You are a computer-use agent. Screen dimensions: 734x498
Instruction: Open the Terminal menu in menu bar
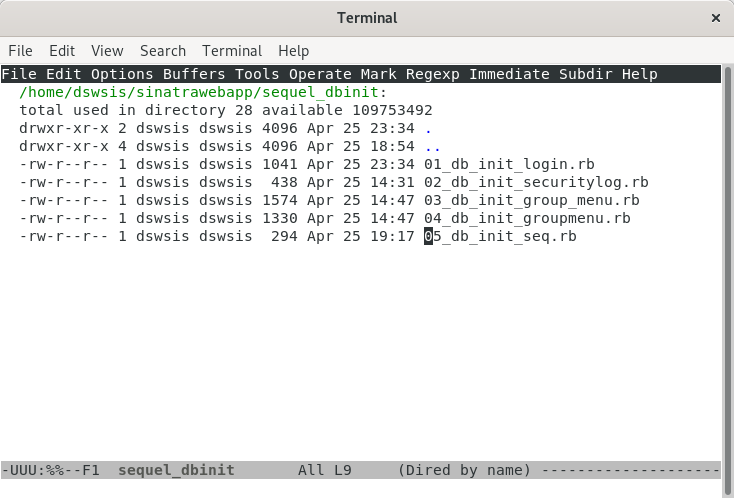[232, 51]
